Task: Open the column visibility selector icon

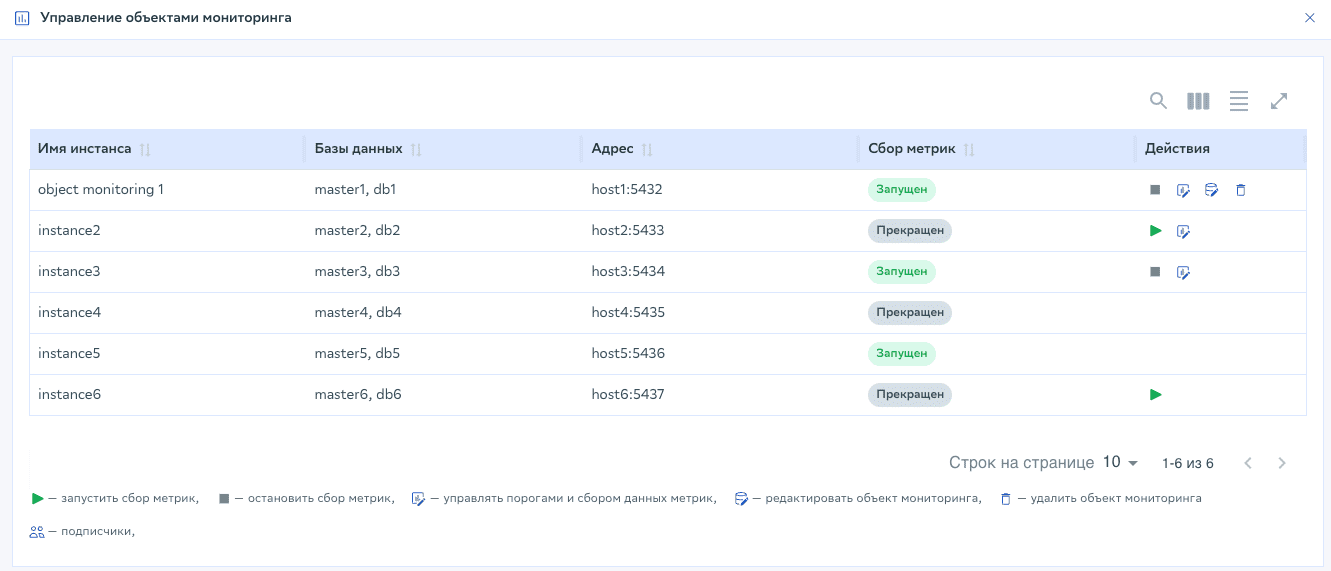Action: click(1198, 100)
